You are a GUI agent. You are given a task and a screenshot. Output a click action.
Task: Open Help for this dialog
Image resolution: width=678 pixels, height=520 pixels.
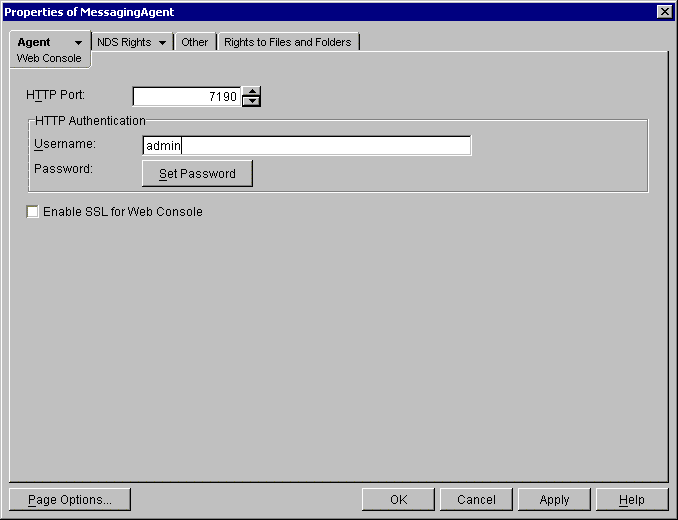(632, 500)
